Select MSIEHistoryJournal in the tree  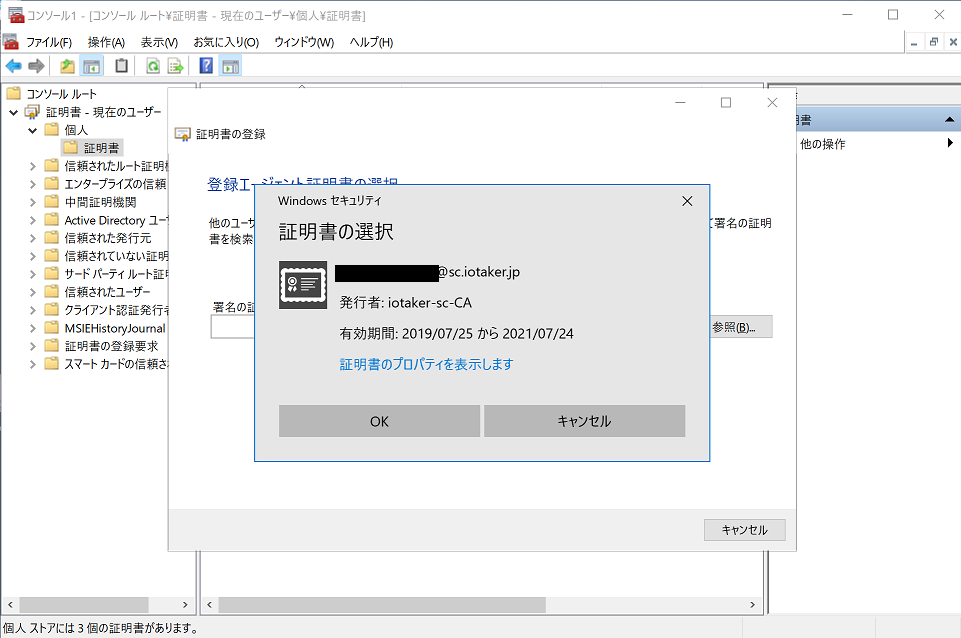[x=114, y=328]
